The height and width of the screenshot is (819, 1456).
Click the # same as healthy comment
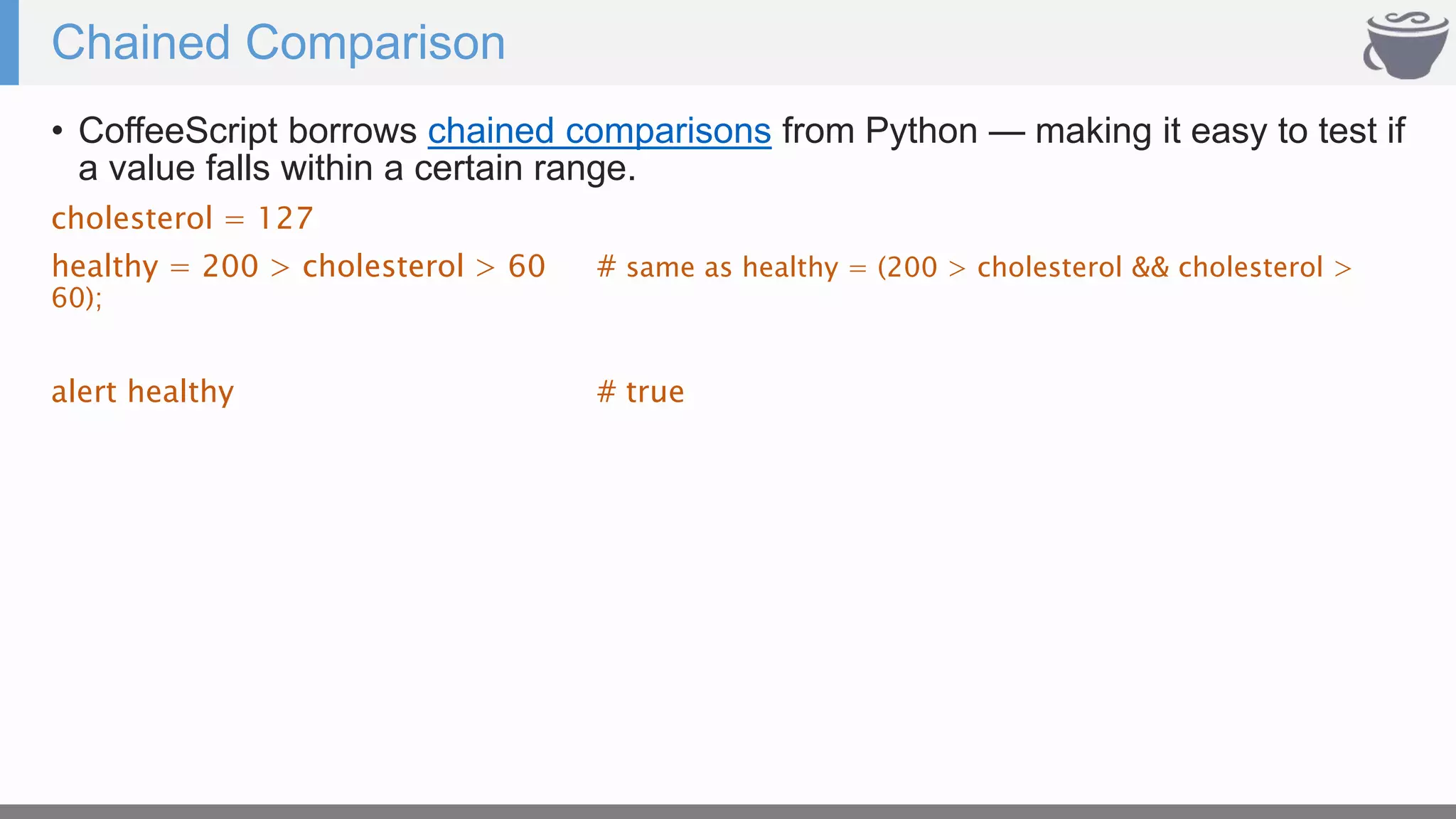pos(718,268)
